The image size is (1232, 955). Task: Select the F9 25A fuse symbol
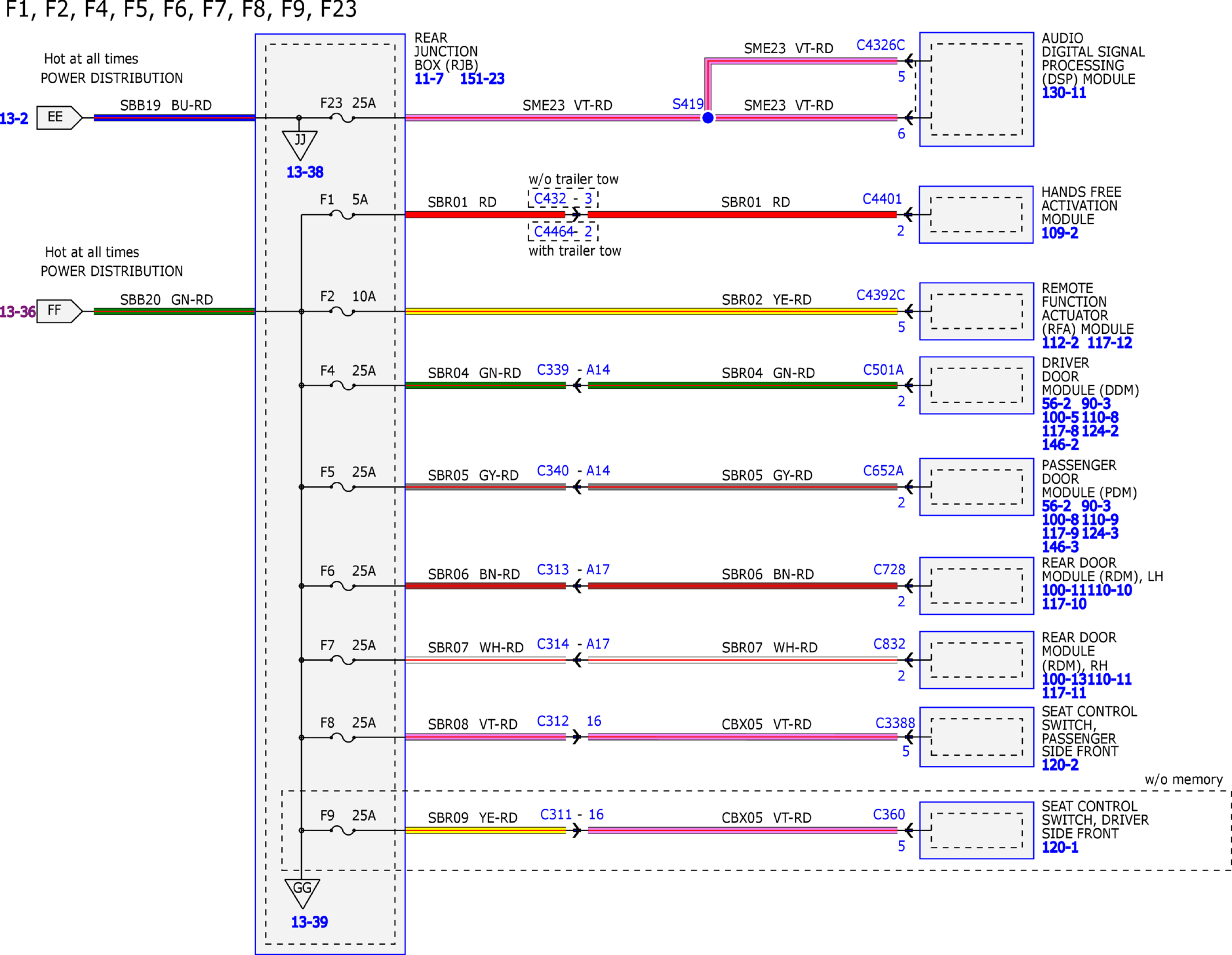[x=342, y=831]
